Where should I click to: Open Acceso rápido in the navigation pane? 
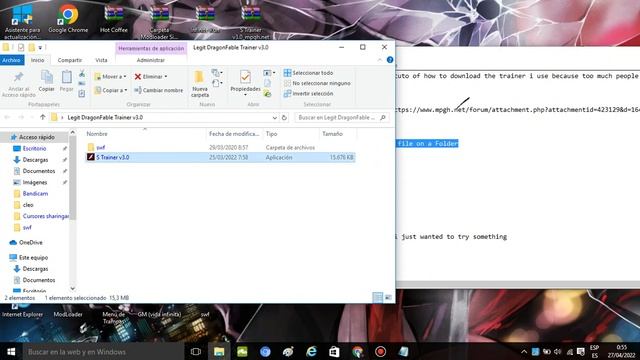[37, 137]
